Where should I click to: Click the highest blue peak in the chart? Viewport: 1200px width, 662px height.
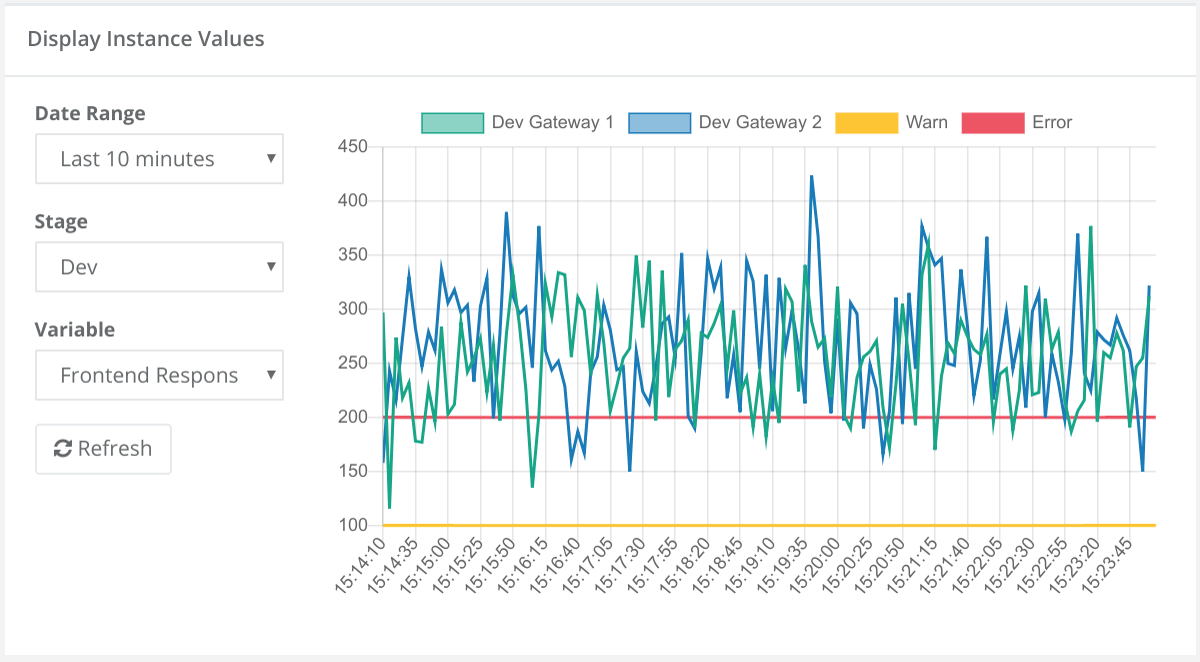click(811, 177)
